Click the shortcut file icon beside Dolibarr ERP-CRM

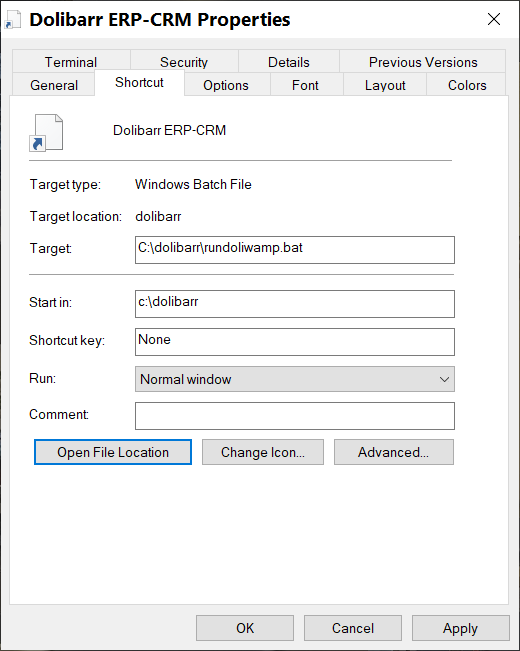tap(46, 132)
